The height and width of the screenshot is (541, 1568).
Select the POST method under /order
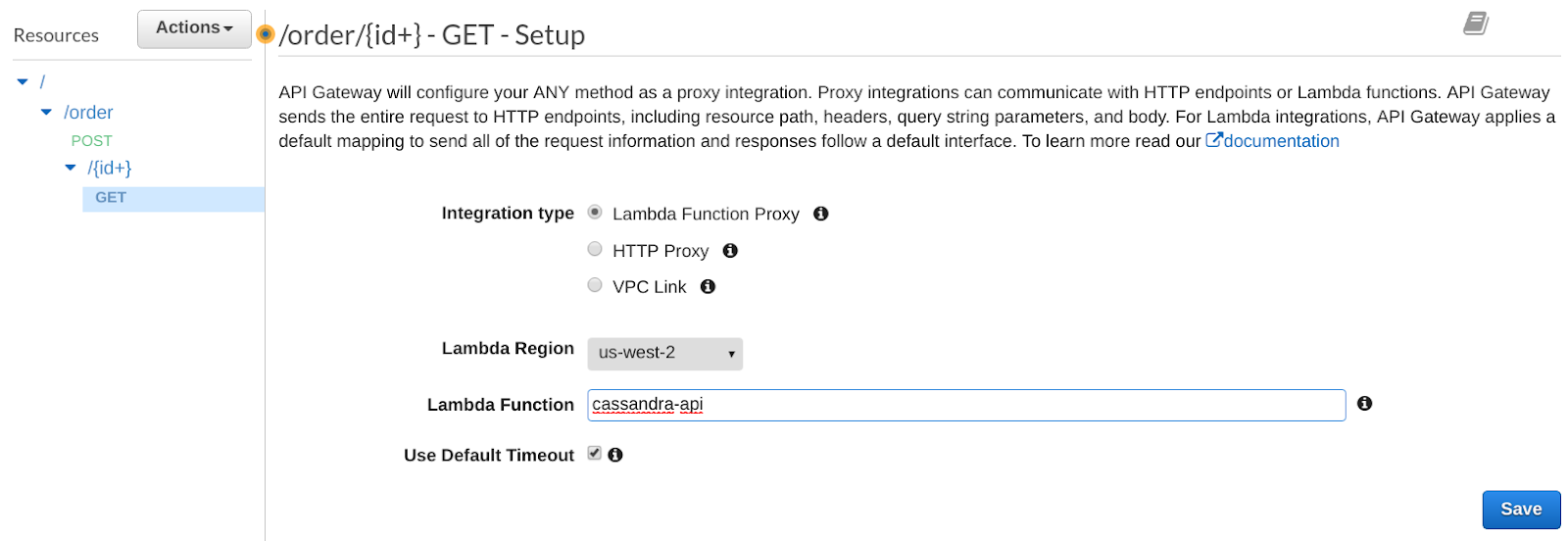tap(91, 141)
